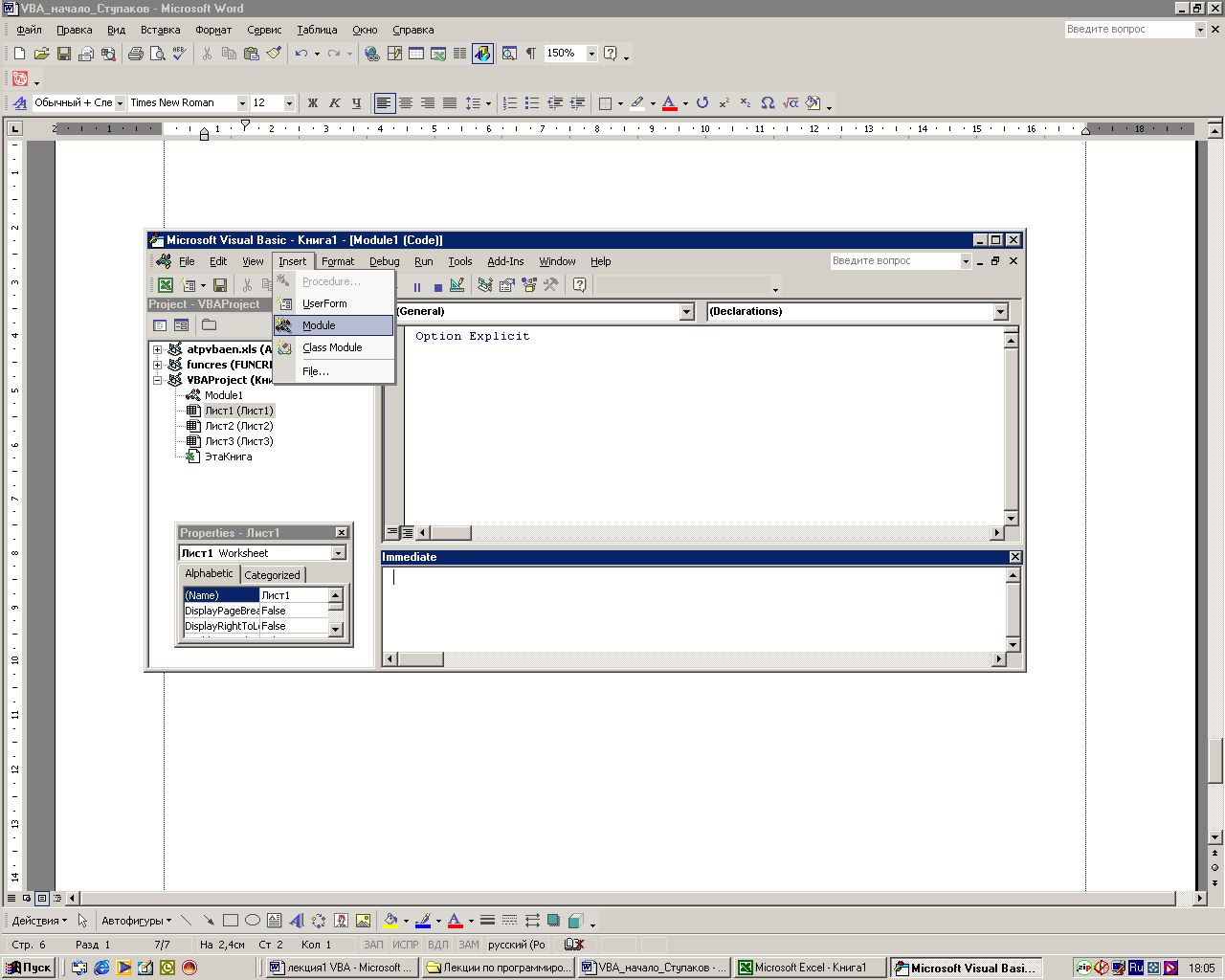The image size is (1225, 980).
Task: Click the View Microsoft Excel icon in VBA toolbar
Action: pyautogui.click(x=166, y=285)
